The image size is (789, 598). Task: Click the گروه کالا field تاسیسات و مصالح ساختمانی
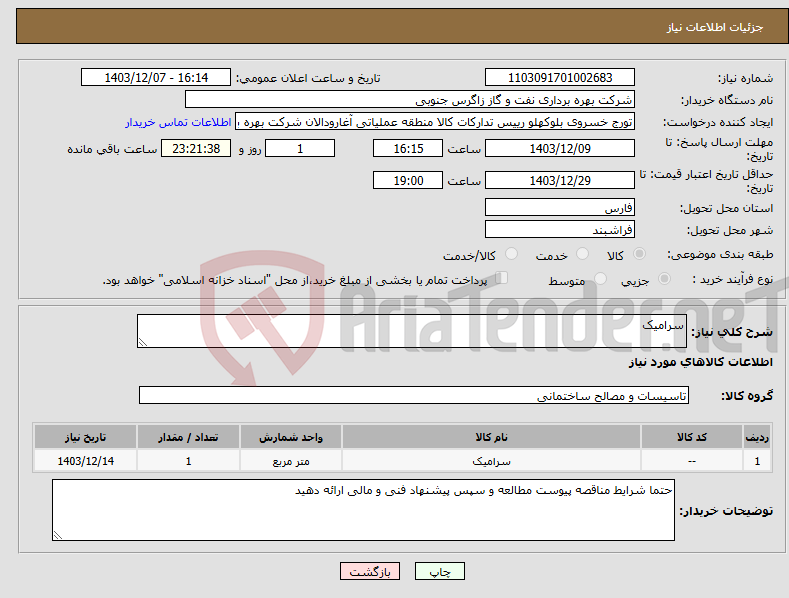coord(414,396)
